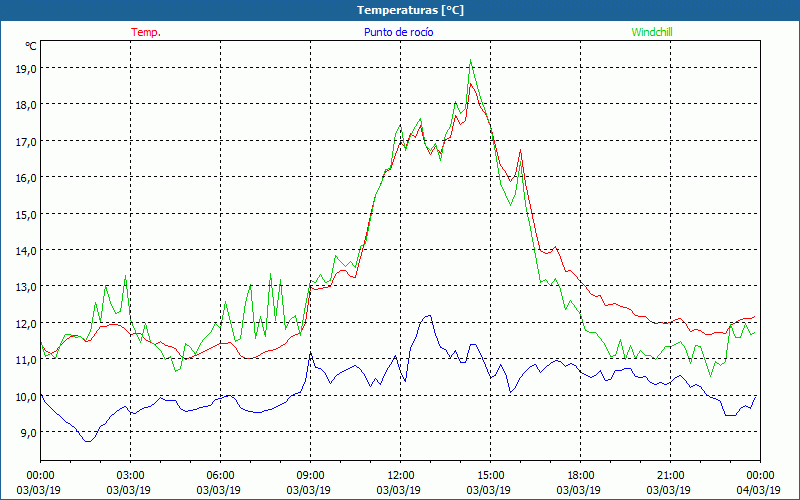
Task: Click the 04/03/19 date label
Action: tap(758, 490)
